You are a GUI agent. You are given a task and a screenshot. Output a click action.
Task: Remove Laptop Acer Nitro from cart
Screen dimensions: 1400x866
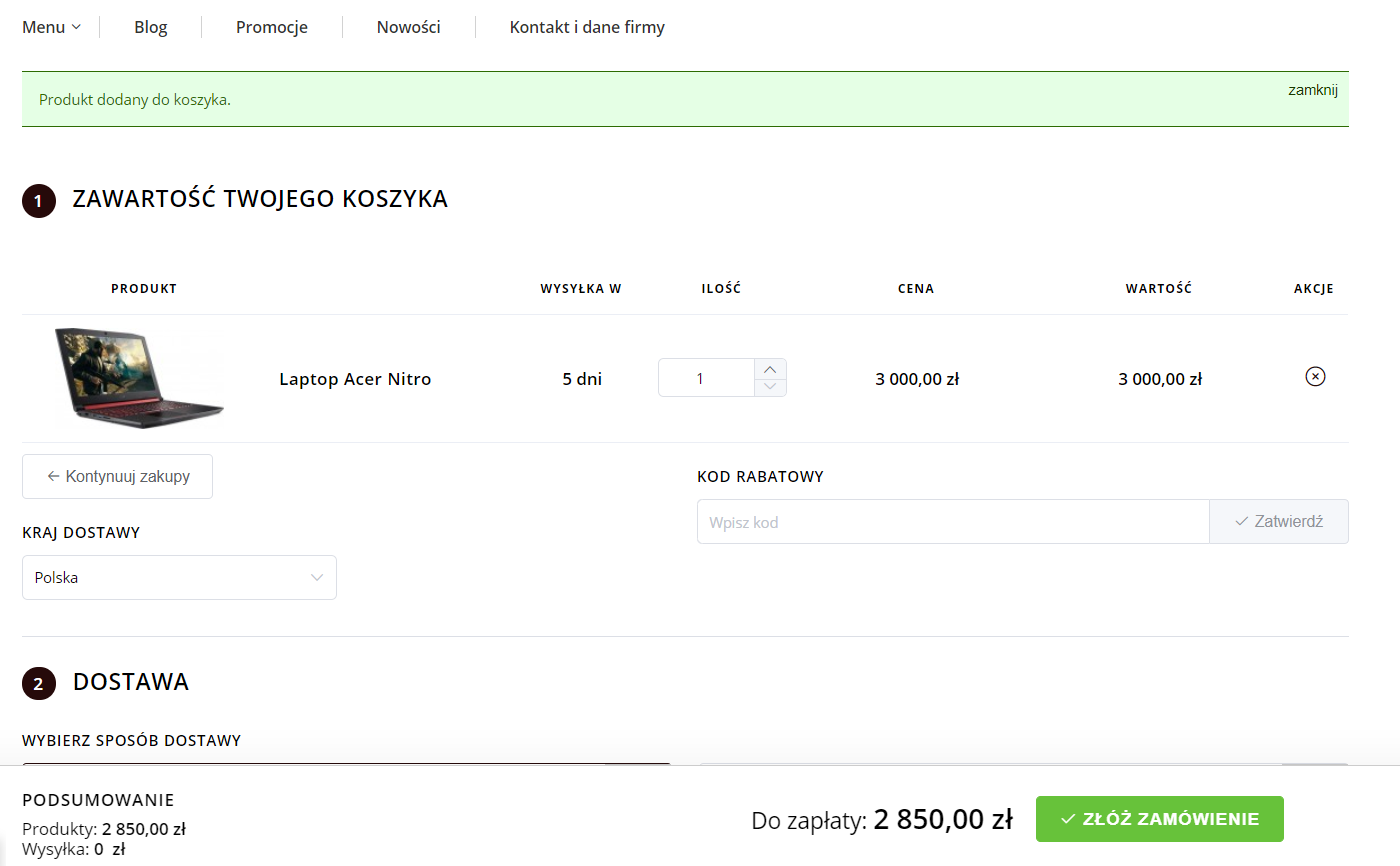(x=1315, y=377)
